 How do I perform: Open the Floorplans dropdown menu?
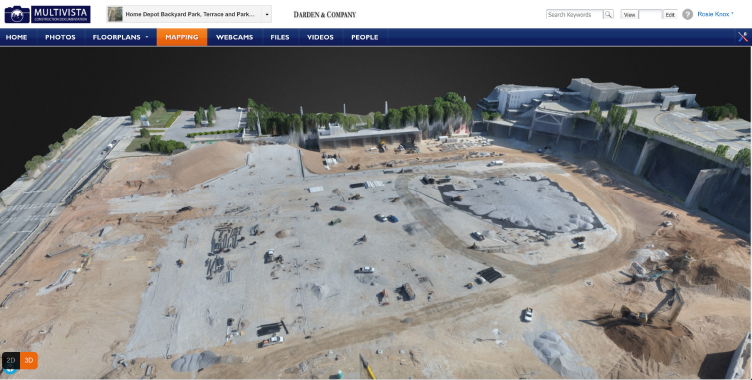coord(120,37)
